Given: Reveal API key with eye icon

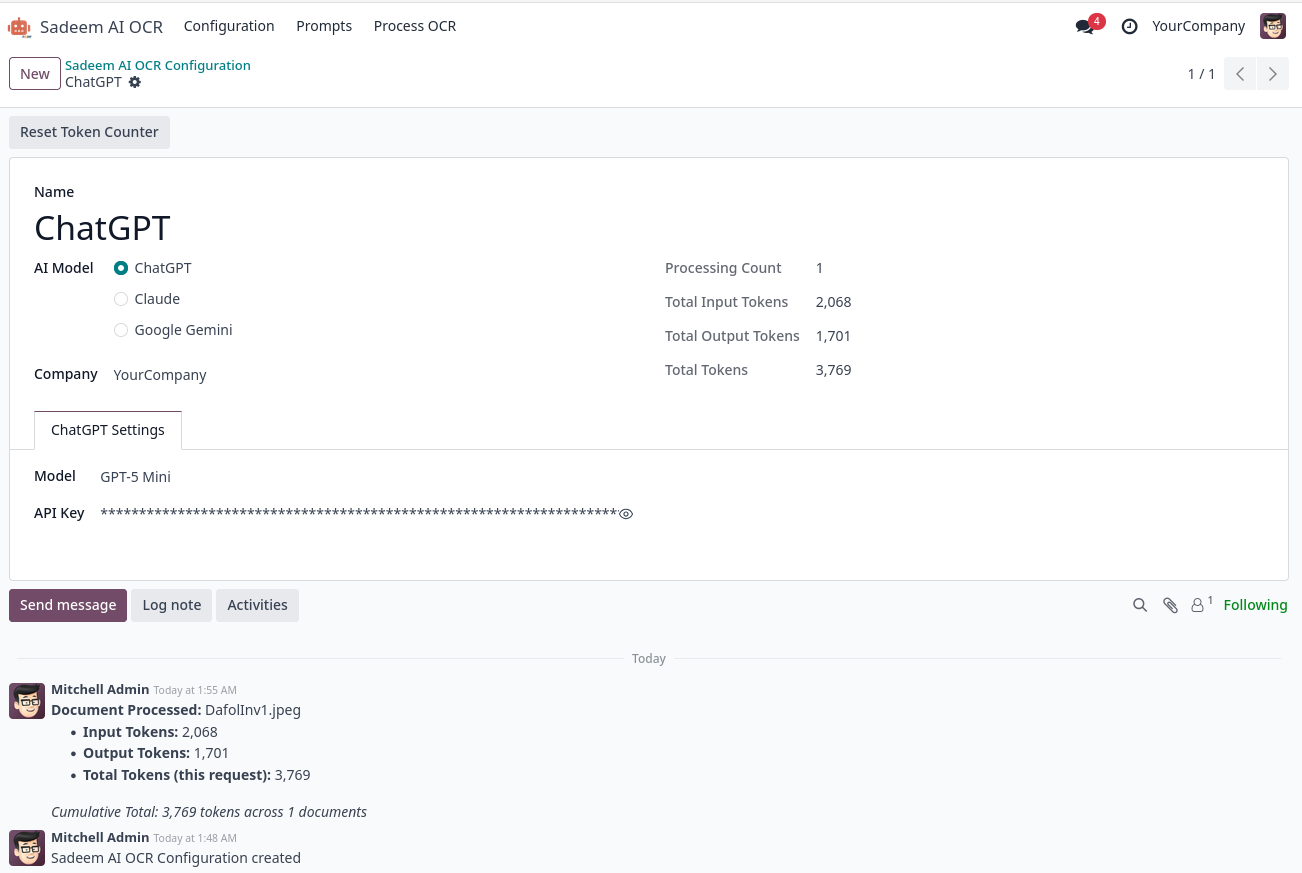Looking at the screenshot, I should coord(626,514).
